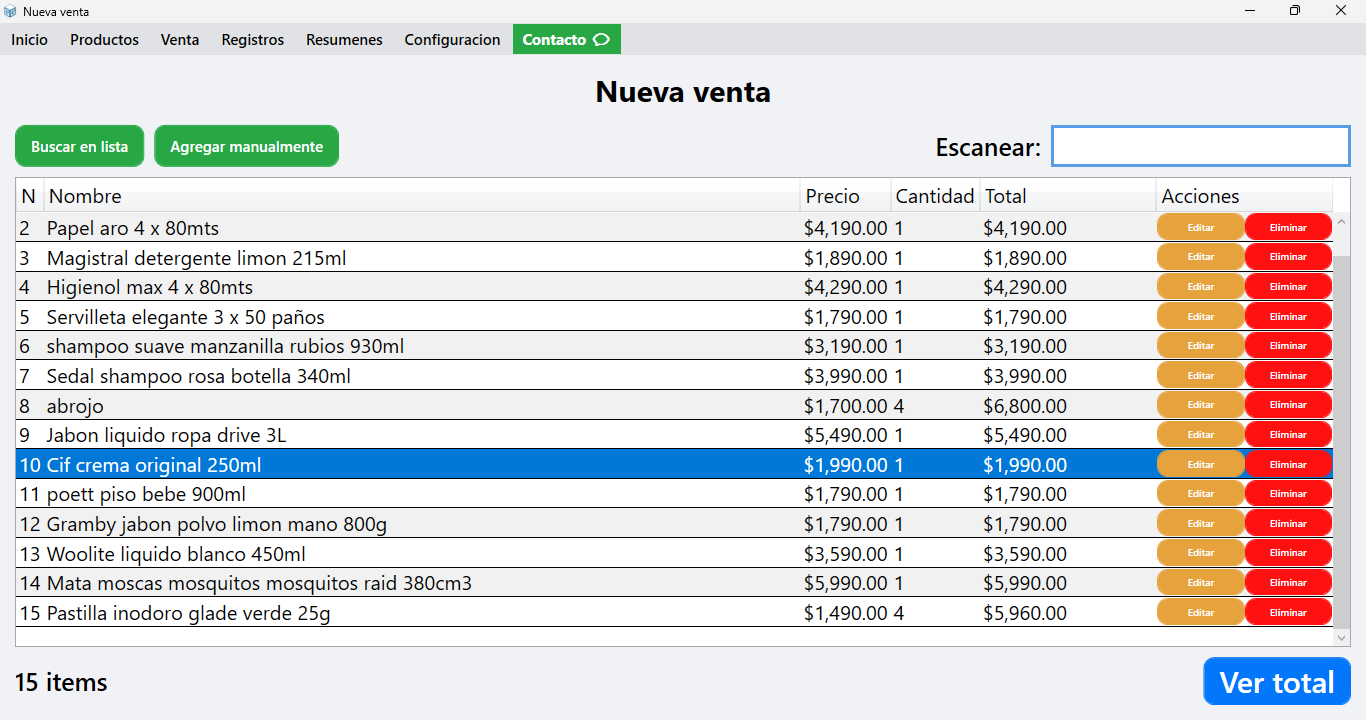Open the Configuracion menu
The width and height of the screenshot is (1366, 720).
(x=452, y=40)
